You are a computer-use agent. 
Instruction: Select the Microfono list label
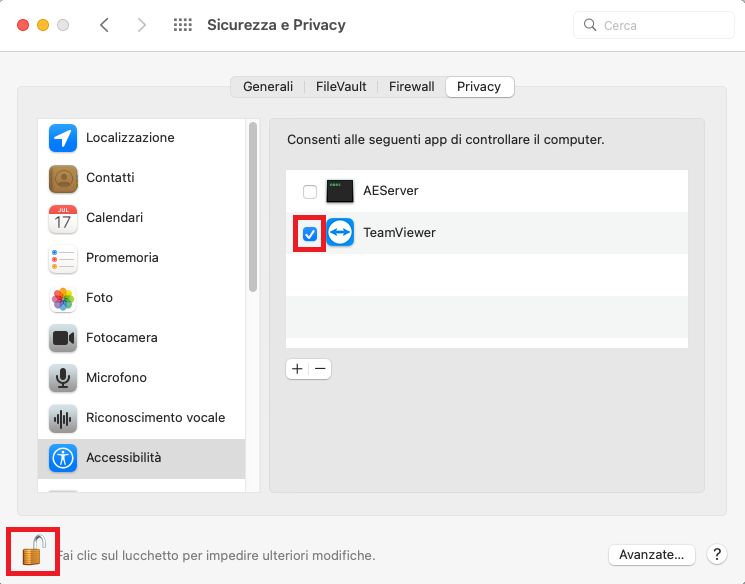click(116, 377)
